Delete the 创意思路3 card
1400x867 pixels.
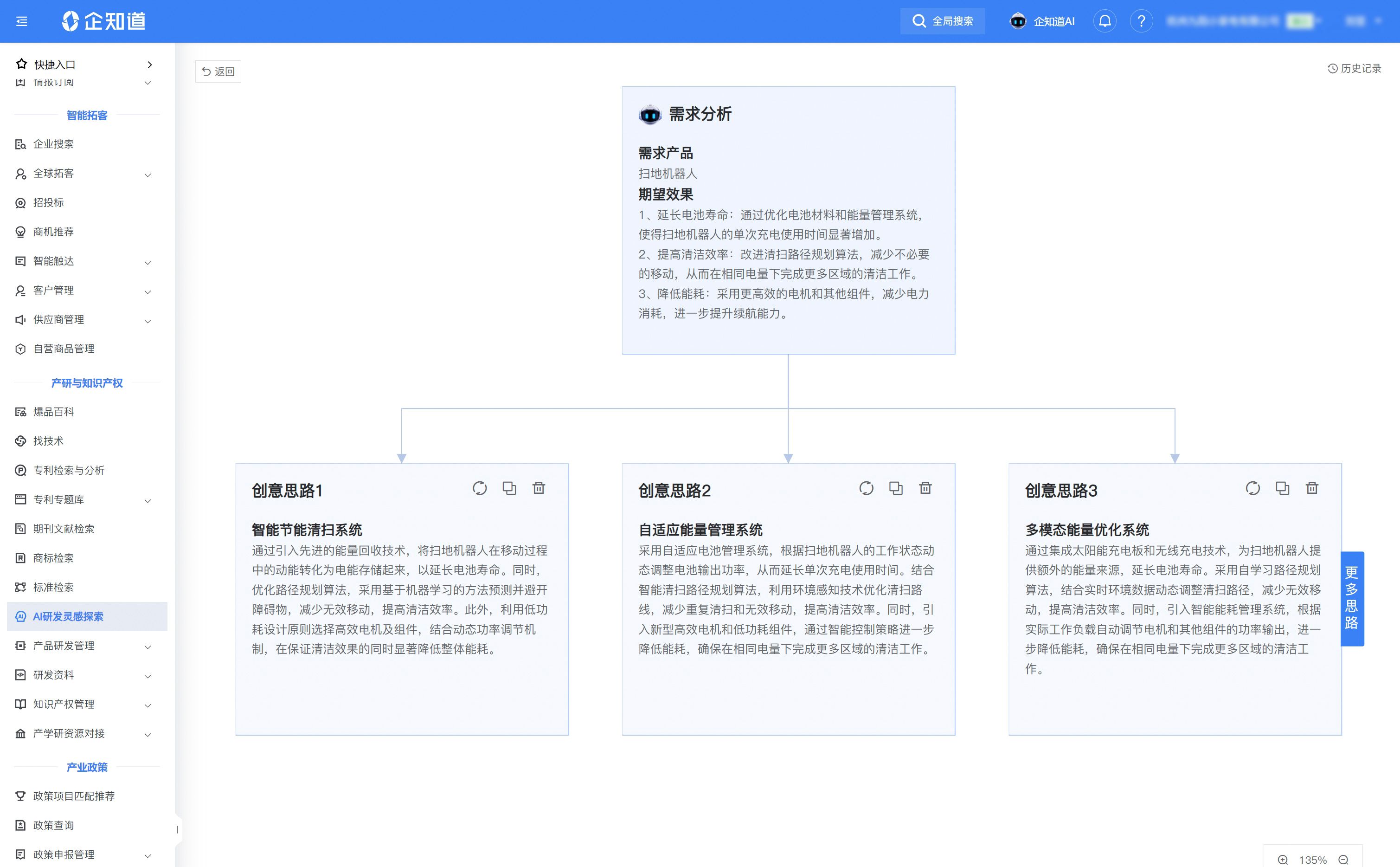pyautogui.click(x=1312, y=488)
